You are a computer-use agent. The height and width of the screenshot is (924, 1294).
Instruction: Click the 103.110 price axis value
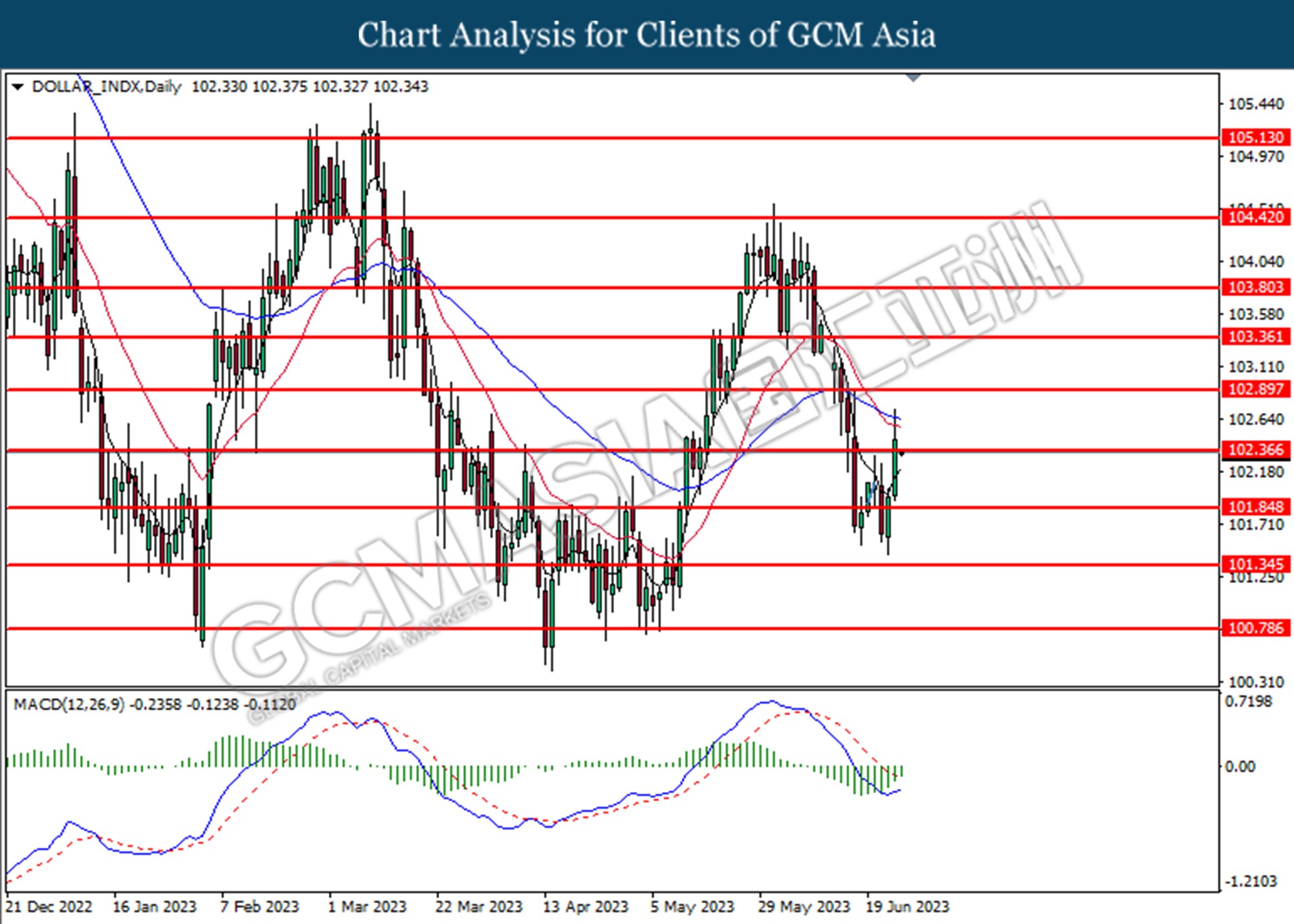pyautogui.click(x=1256, y=367)
